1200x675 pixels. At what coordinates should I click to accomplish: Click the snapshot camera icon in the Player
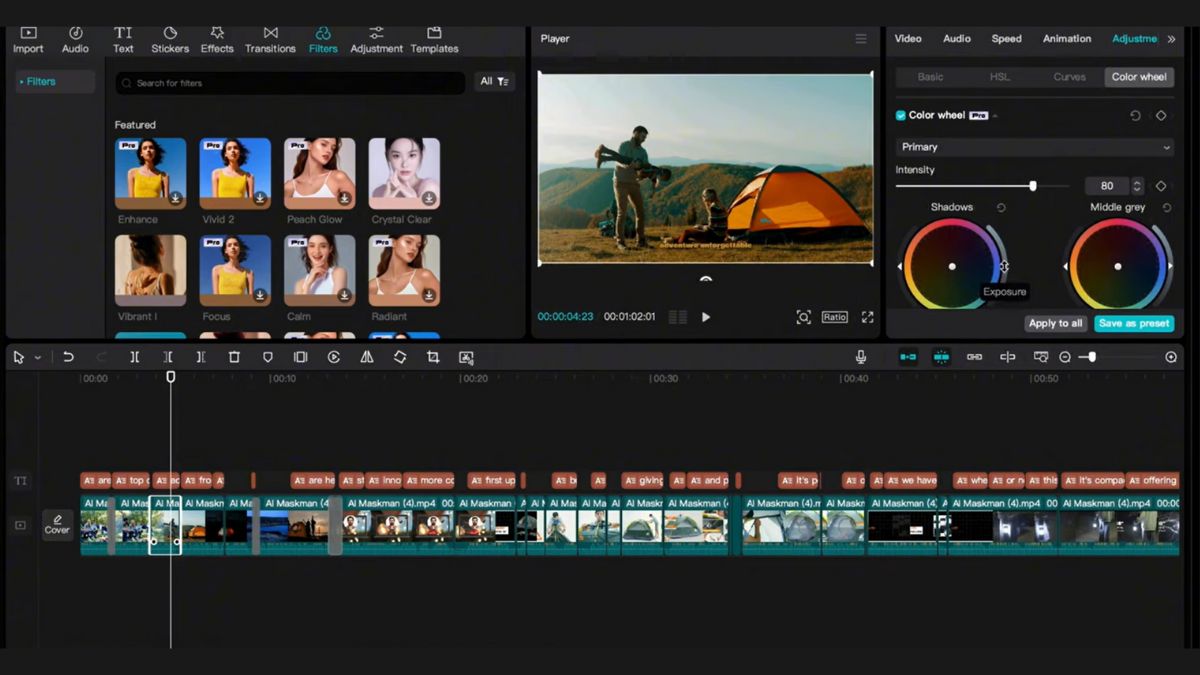(804, 316)
